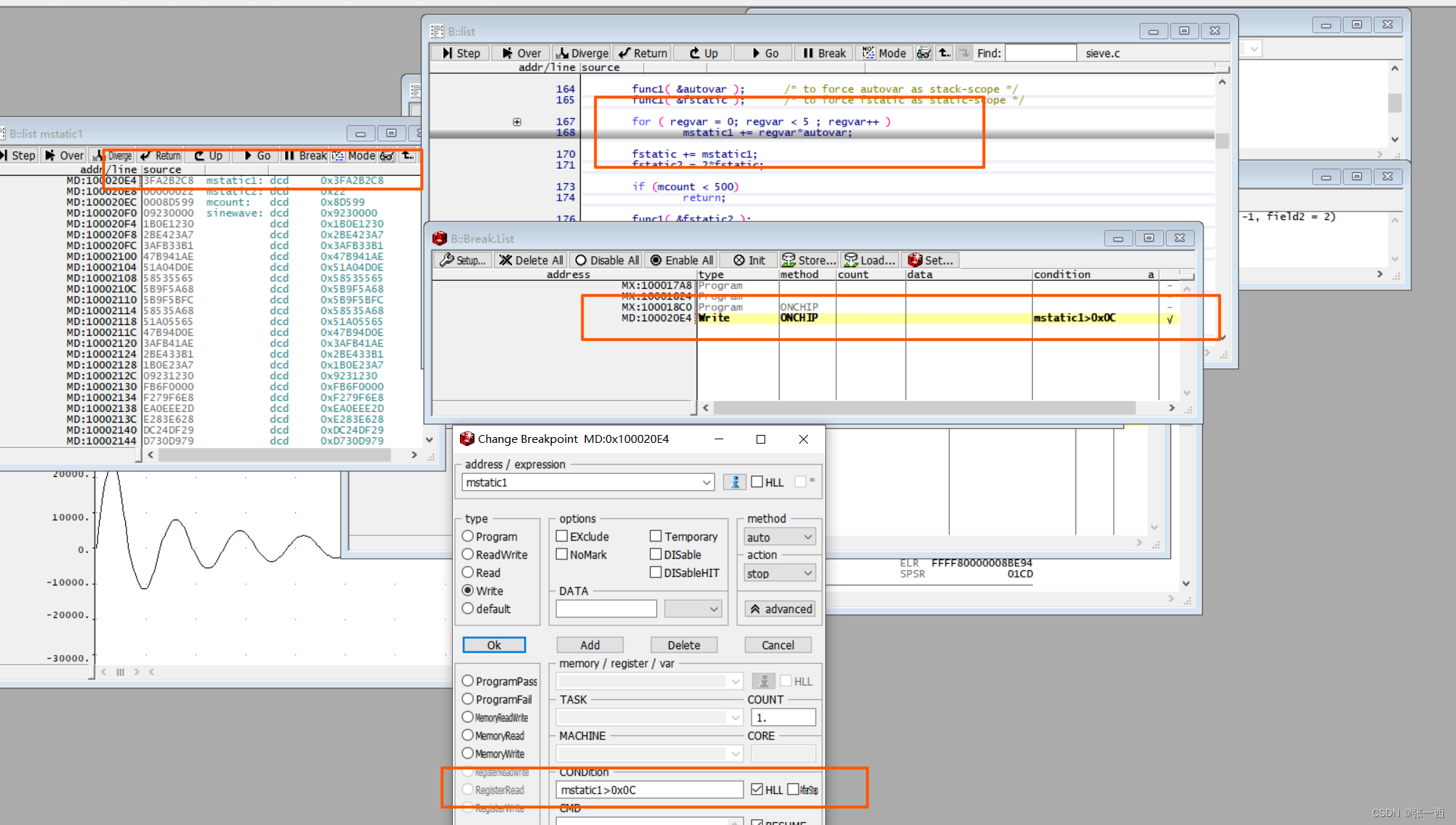Image resolution: width=1456 pixels, height=825 pixels.
Task: Click Cancel in the Change Breakpoint dialog
Action: pyautogui.click(x=778, y=645)
